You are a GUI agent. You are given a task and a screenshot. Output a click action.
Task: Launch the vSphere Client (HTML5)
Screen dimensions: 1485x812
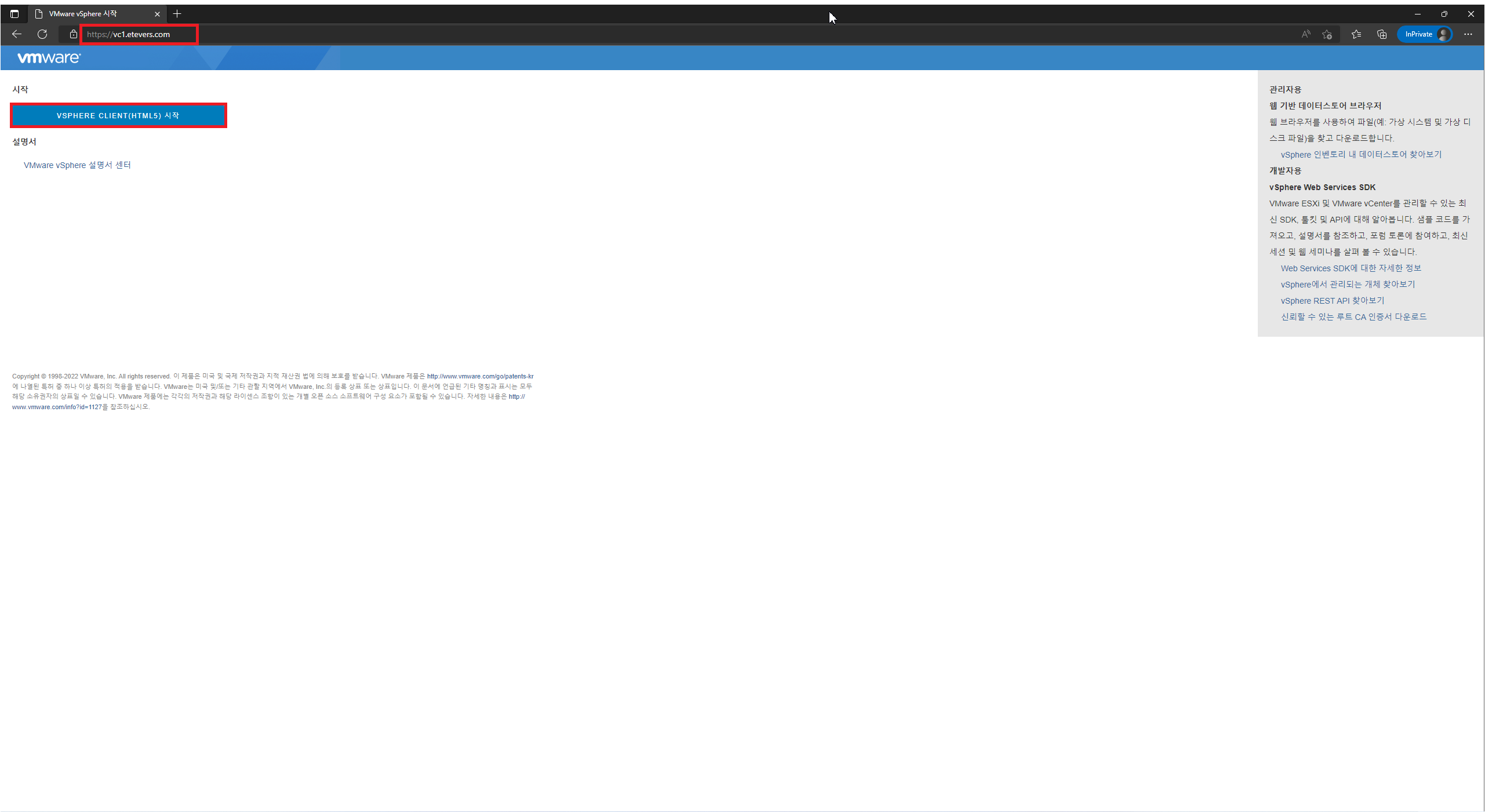[x=118, y=115]
